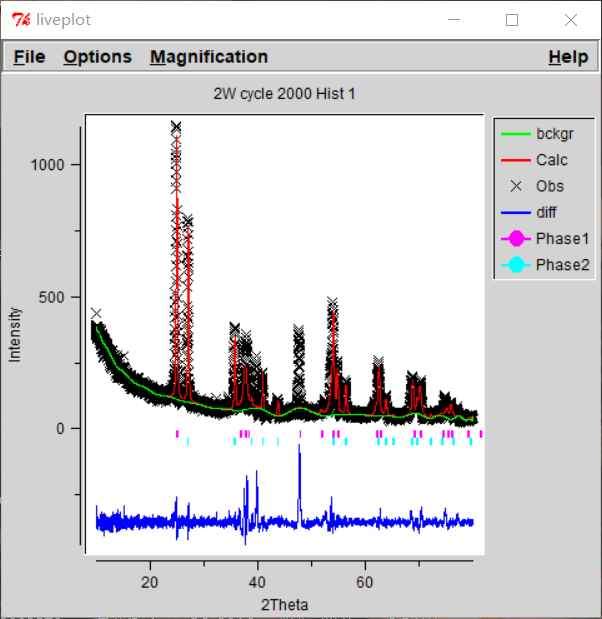Maximize the liveplot window

(512, 19)
